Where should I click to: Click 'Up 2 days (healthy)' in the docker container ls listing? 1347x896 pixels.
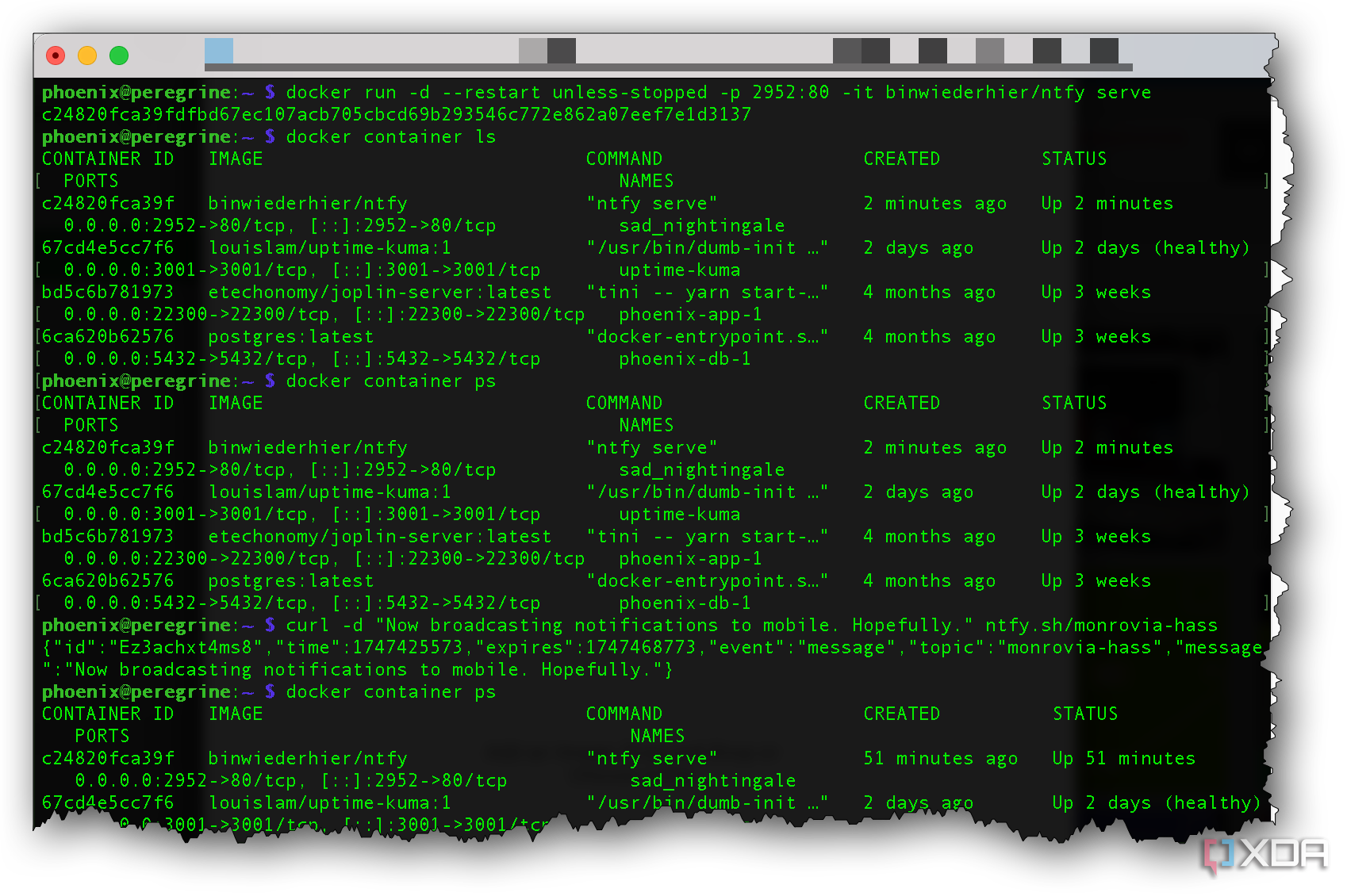[x=1146, y=248]
